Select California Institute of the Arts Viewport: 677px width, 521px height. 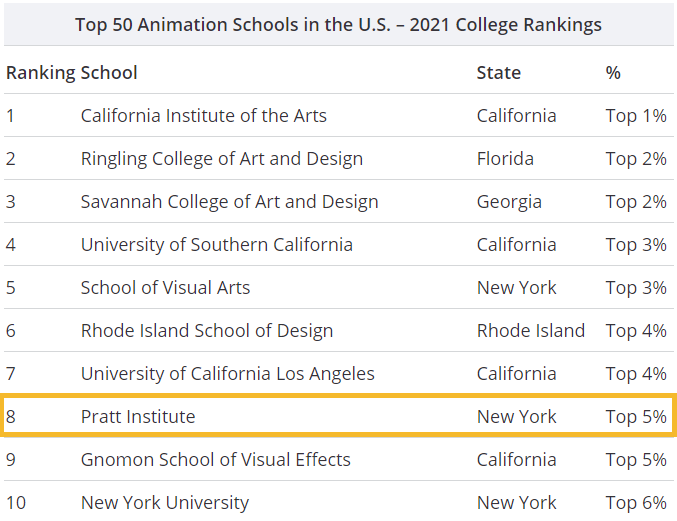pos(203,116)
